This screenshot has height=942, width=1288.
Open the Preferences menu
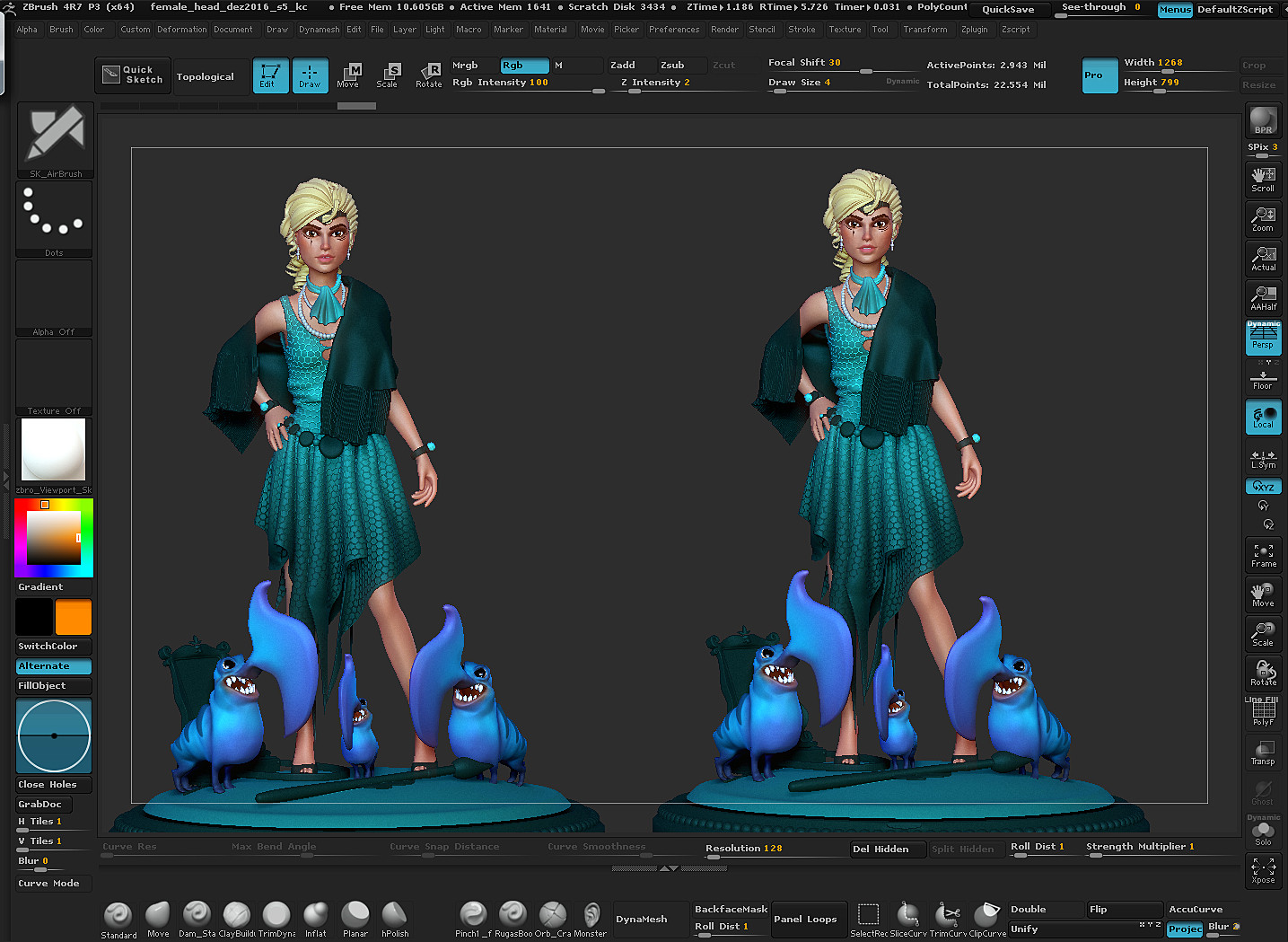(x=674, y=30)
